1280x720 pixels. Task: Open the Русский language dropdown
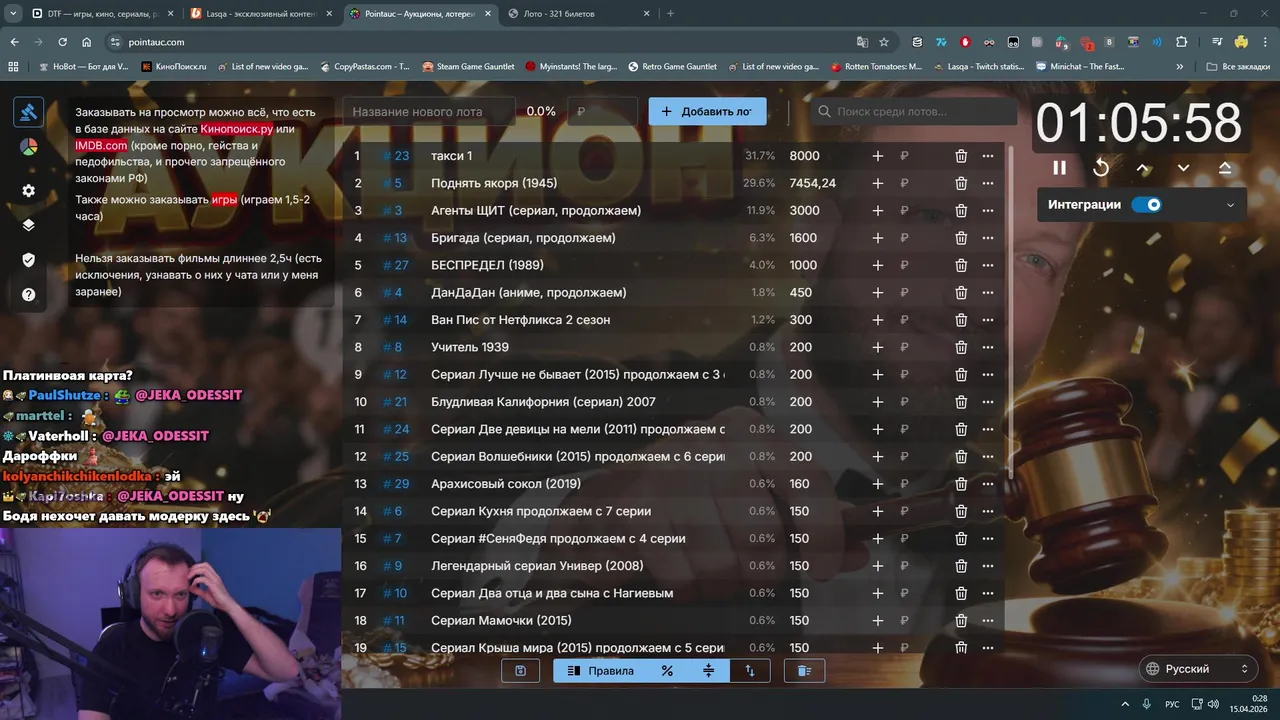pos(1198,669)
